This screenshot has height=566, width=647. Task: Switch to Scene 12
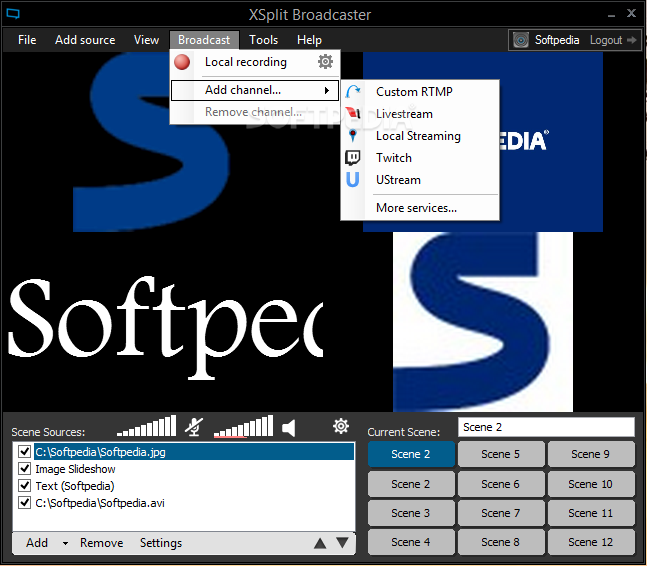591,542
